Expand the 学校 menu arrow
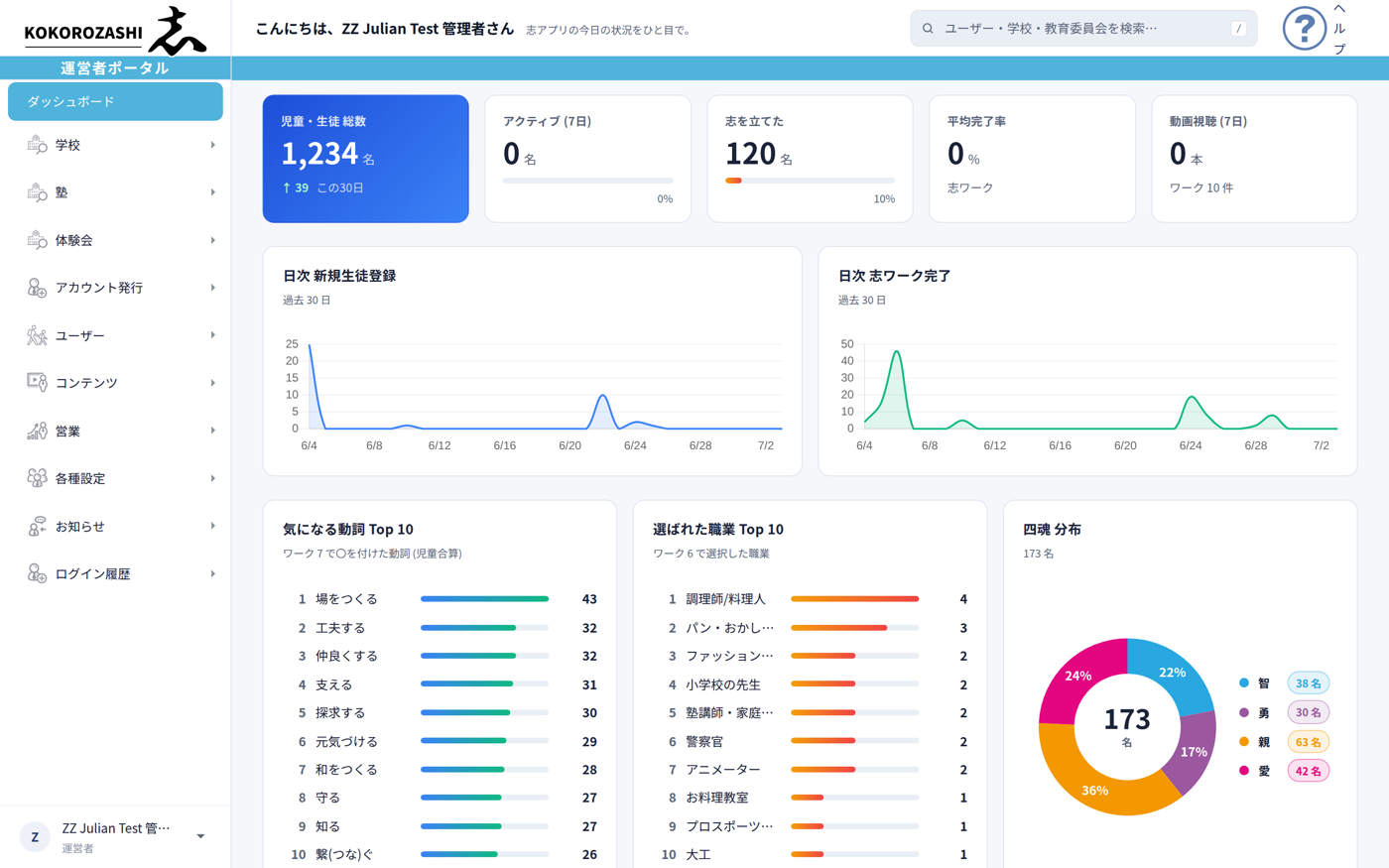This screenshot has height=868, width=1389. pos(212,145)
